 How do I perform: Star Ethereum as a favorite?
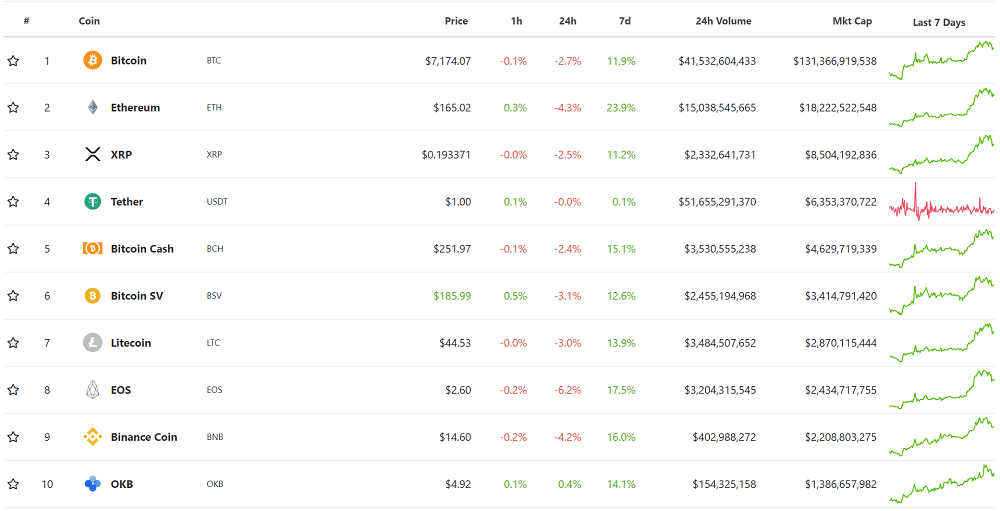[13, 108]
